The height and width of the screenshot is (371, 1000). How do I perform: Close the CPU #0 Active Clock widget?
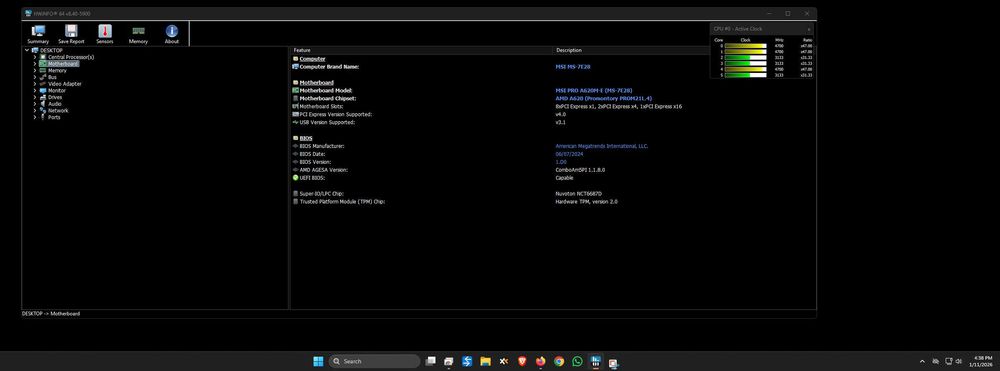click(x=809, y=29)
